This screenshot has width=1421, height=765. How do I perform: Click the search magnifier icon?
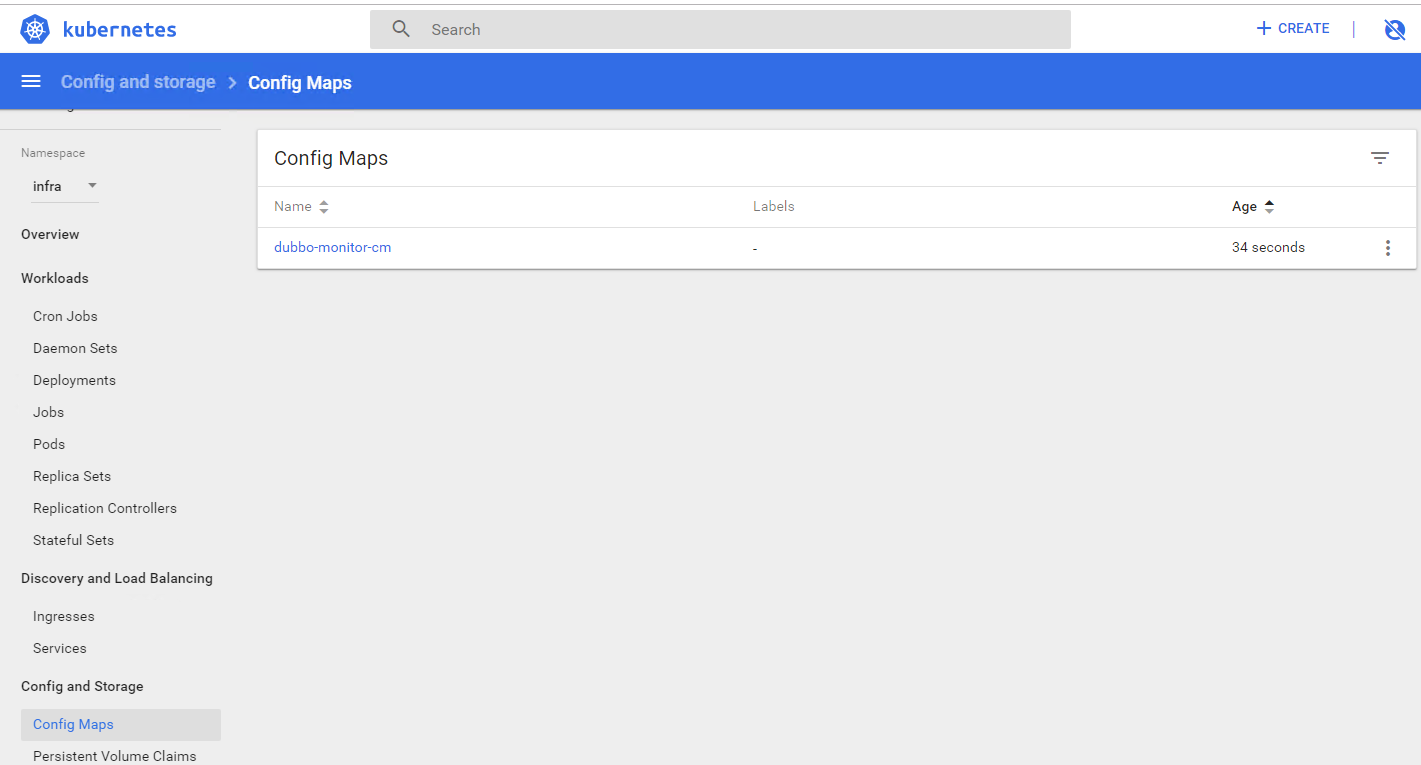(x=401, y=30)
